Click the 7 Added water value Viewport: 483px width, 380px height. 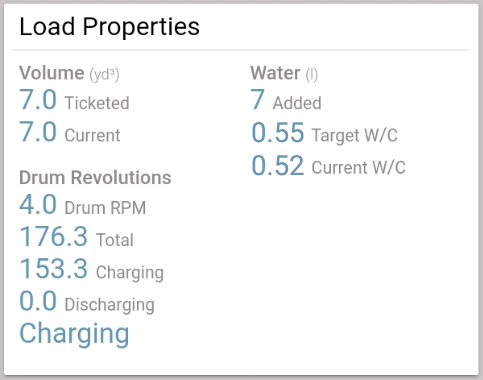[x=258, y=100]
